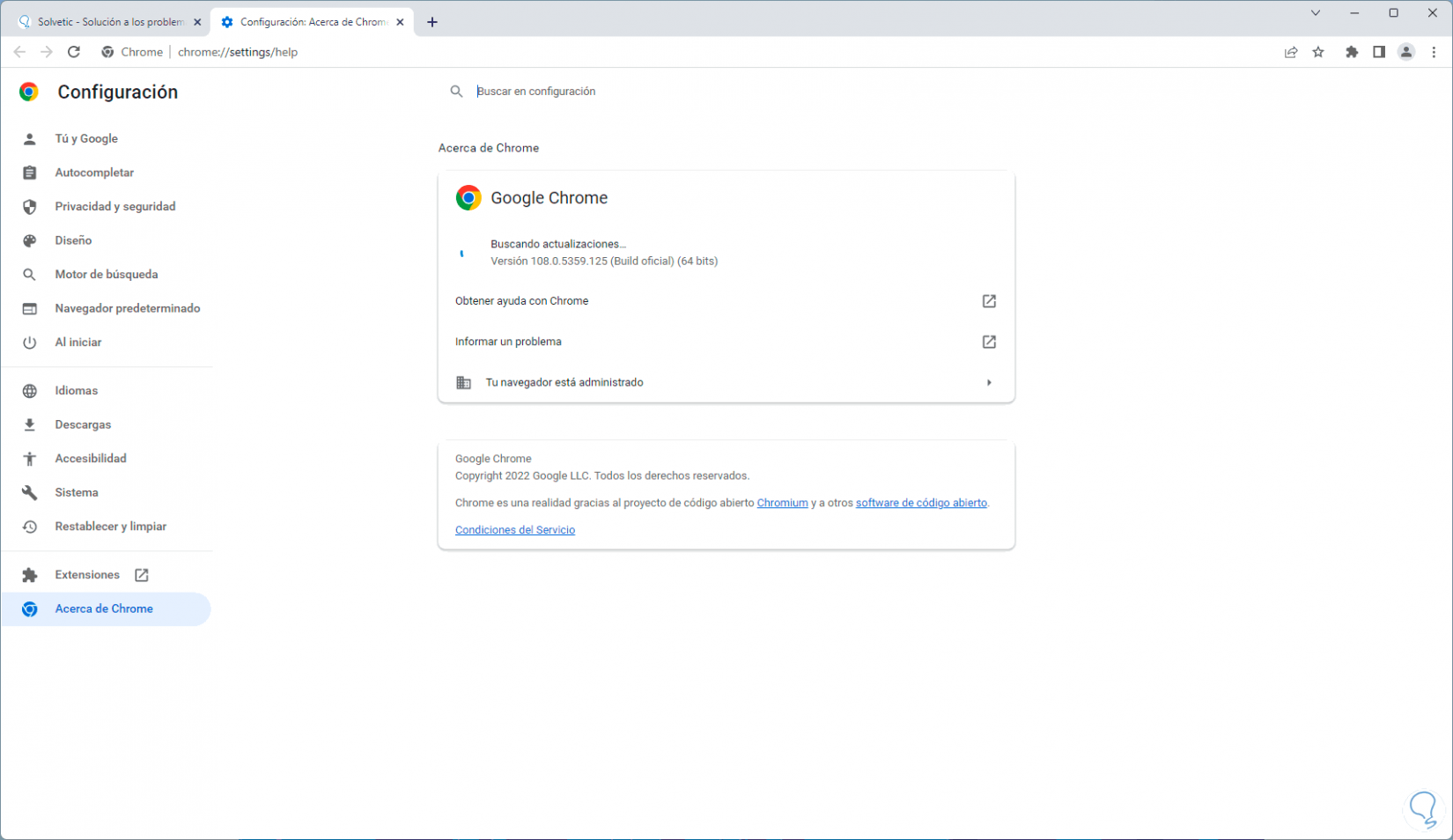Open the Chrome three-dot menu
1453x840 pixels.
(x=1434, y=52)
